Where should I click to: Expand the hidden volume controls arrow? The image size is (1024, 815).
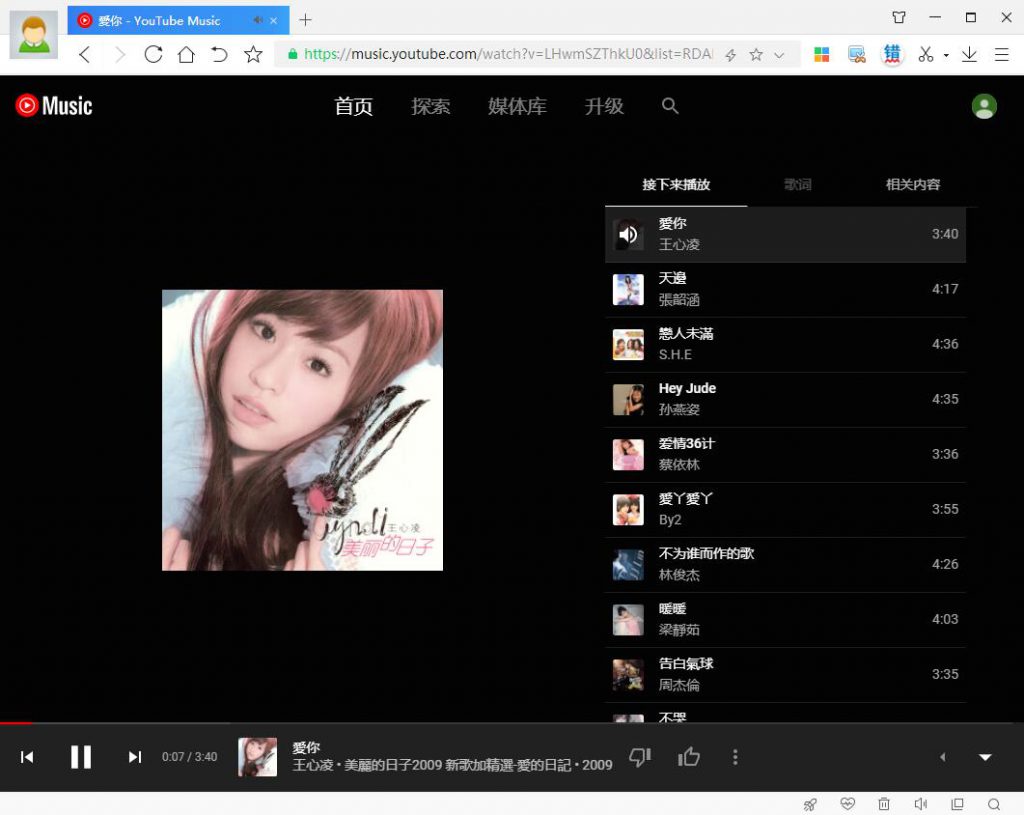[942, 757]
